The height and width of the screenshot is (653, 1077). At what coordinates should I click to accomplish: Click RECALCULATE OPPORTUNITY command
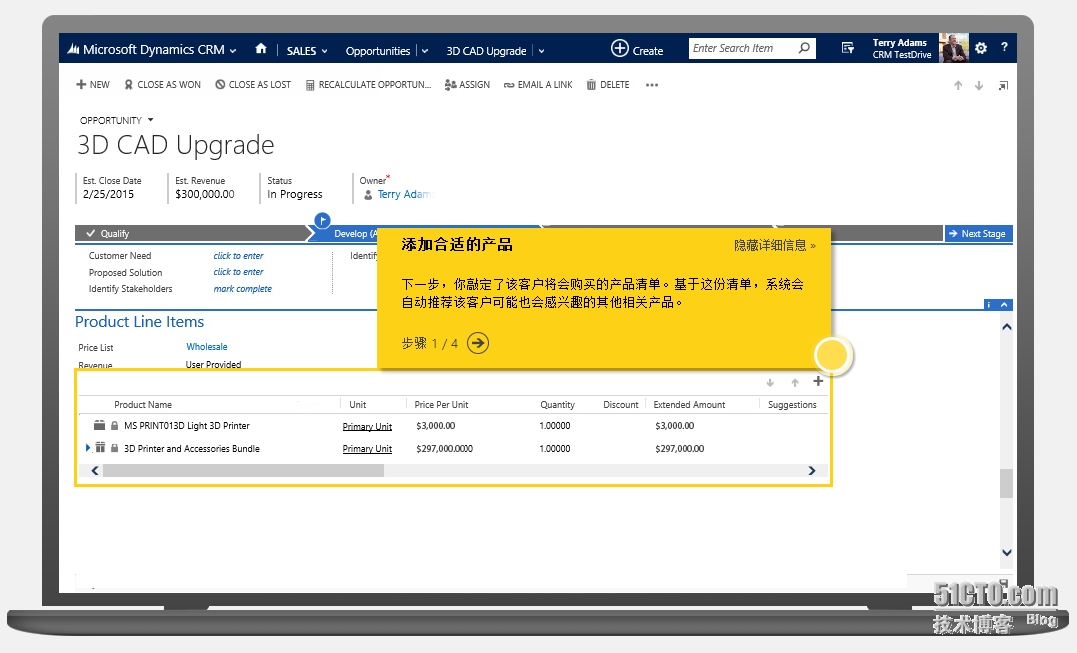[368, 84]
